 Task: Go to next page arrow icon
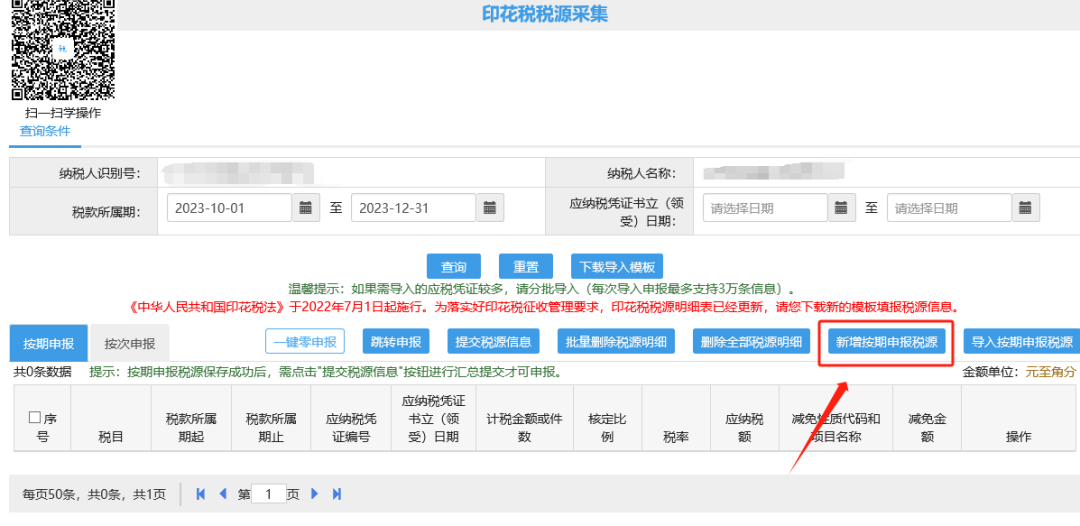tap(315, 494)
